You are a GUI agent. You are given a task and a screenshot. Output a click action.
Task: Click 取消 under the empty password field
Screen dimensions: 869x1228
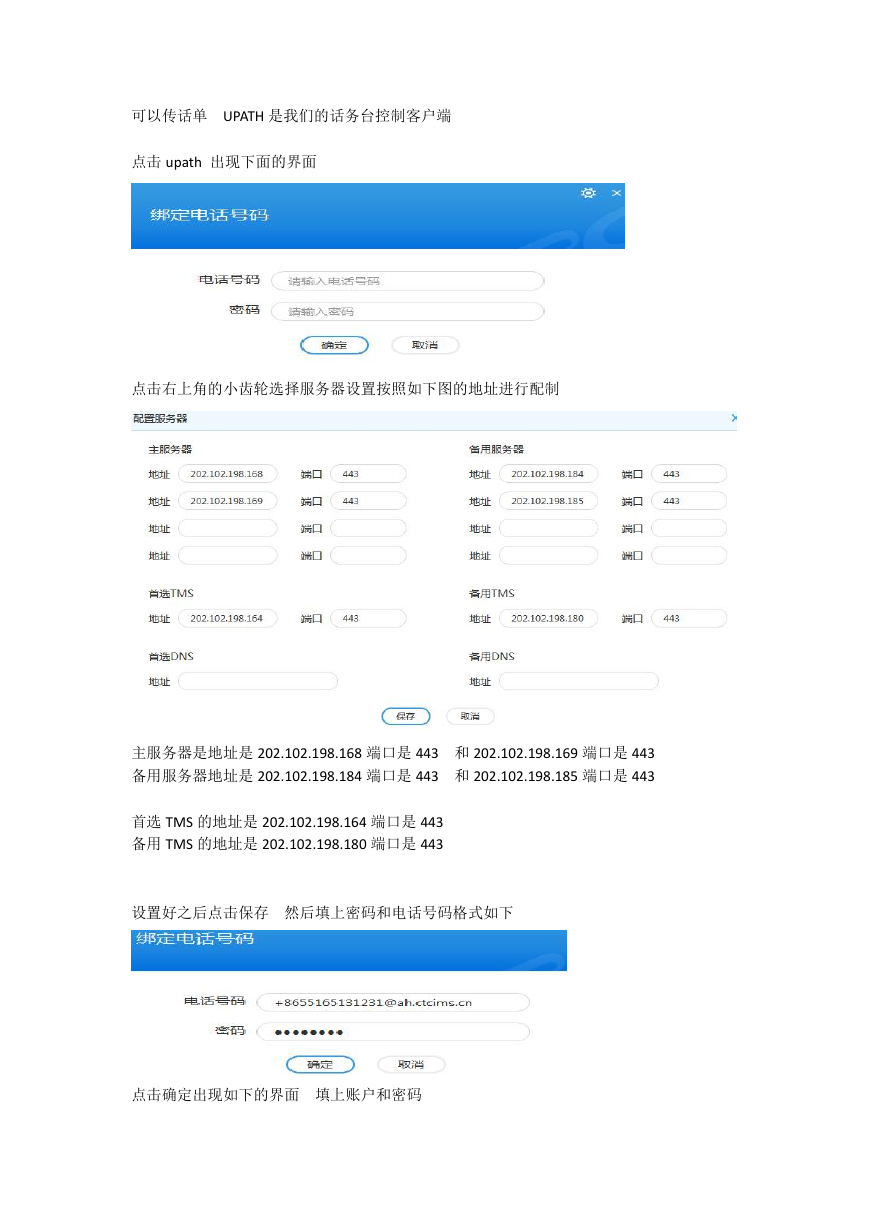(425, 345)
